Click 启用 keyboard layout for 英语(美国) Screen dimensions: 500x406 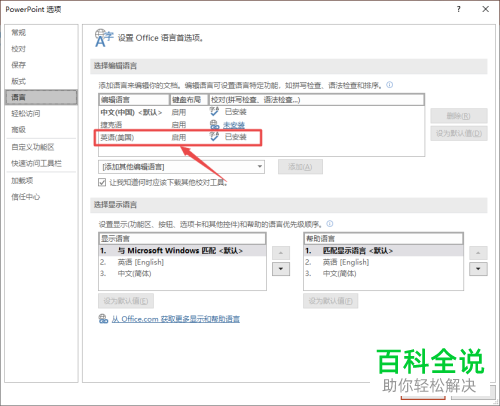tap(179, 137)
